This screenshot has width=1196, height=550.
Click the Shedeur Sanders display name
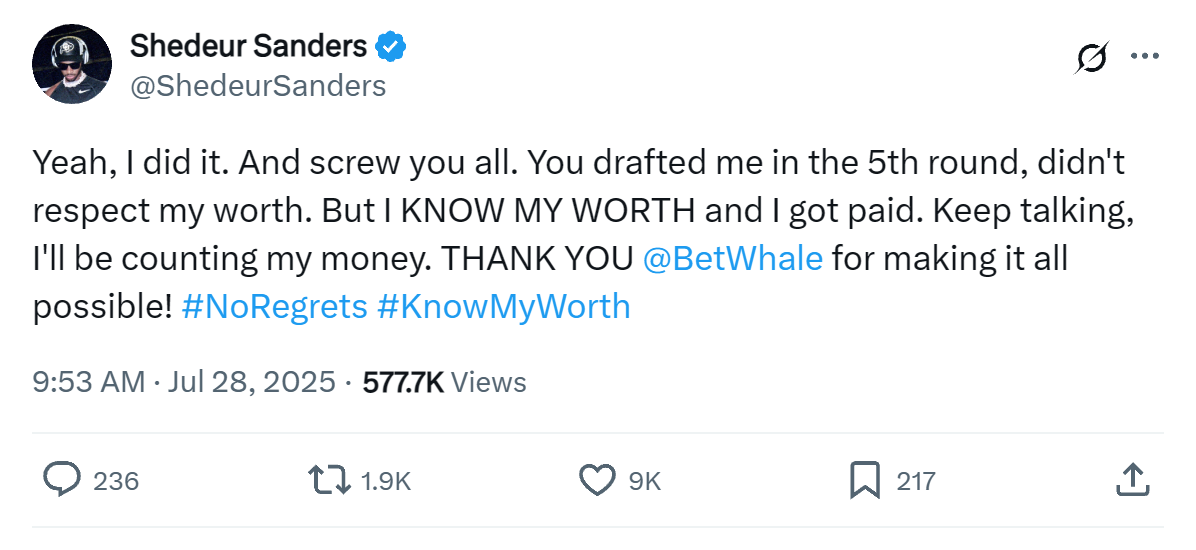tap(248, 46)
